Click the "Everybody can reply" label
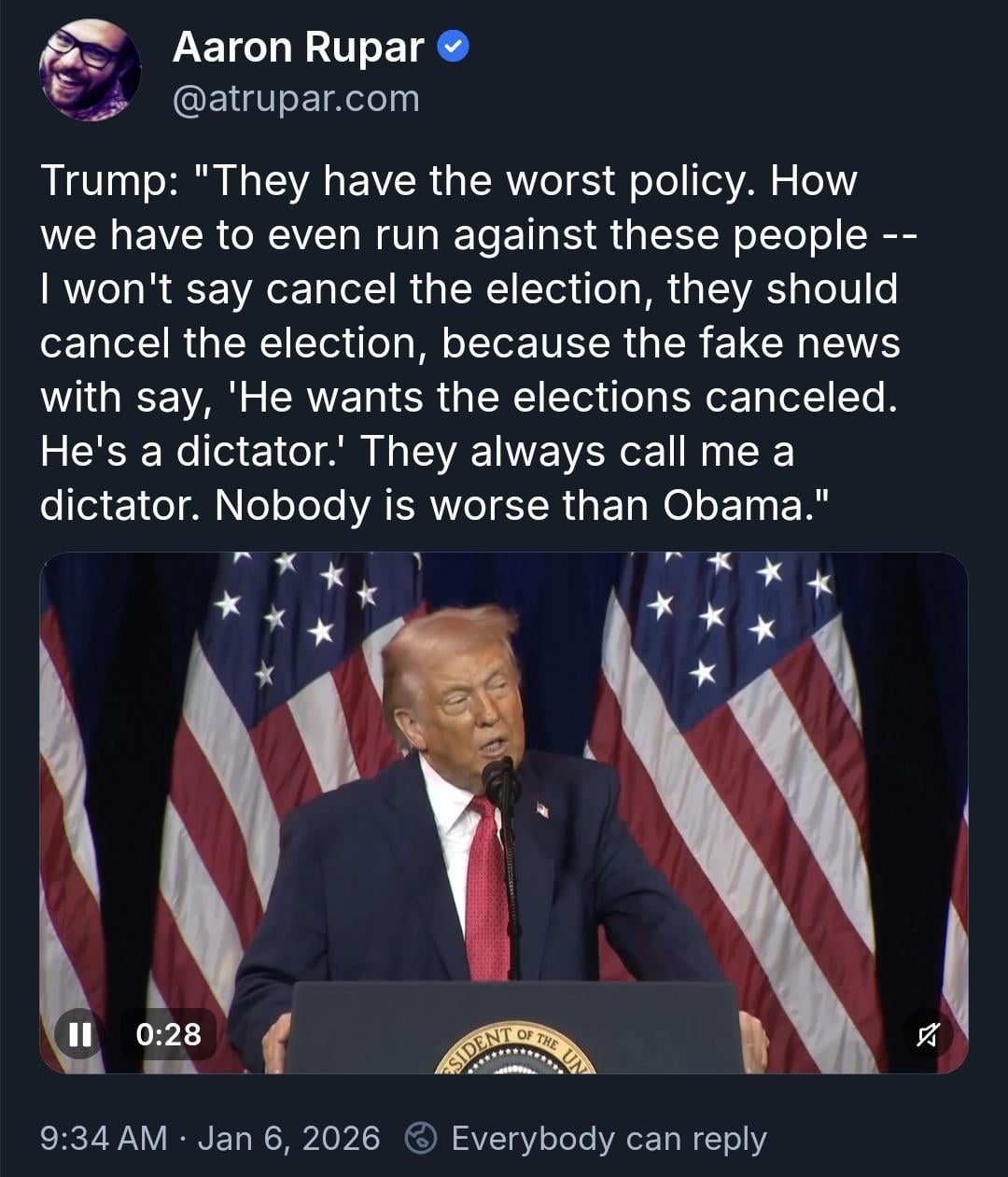 click(x=609, y=1138)
